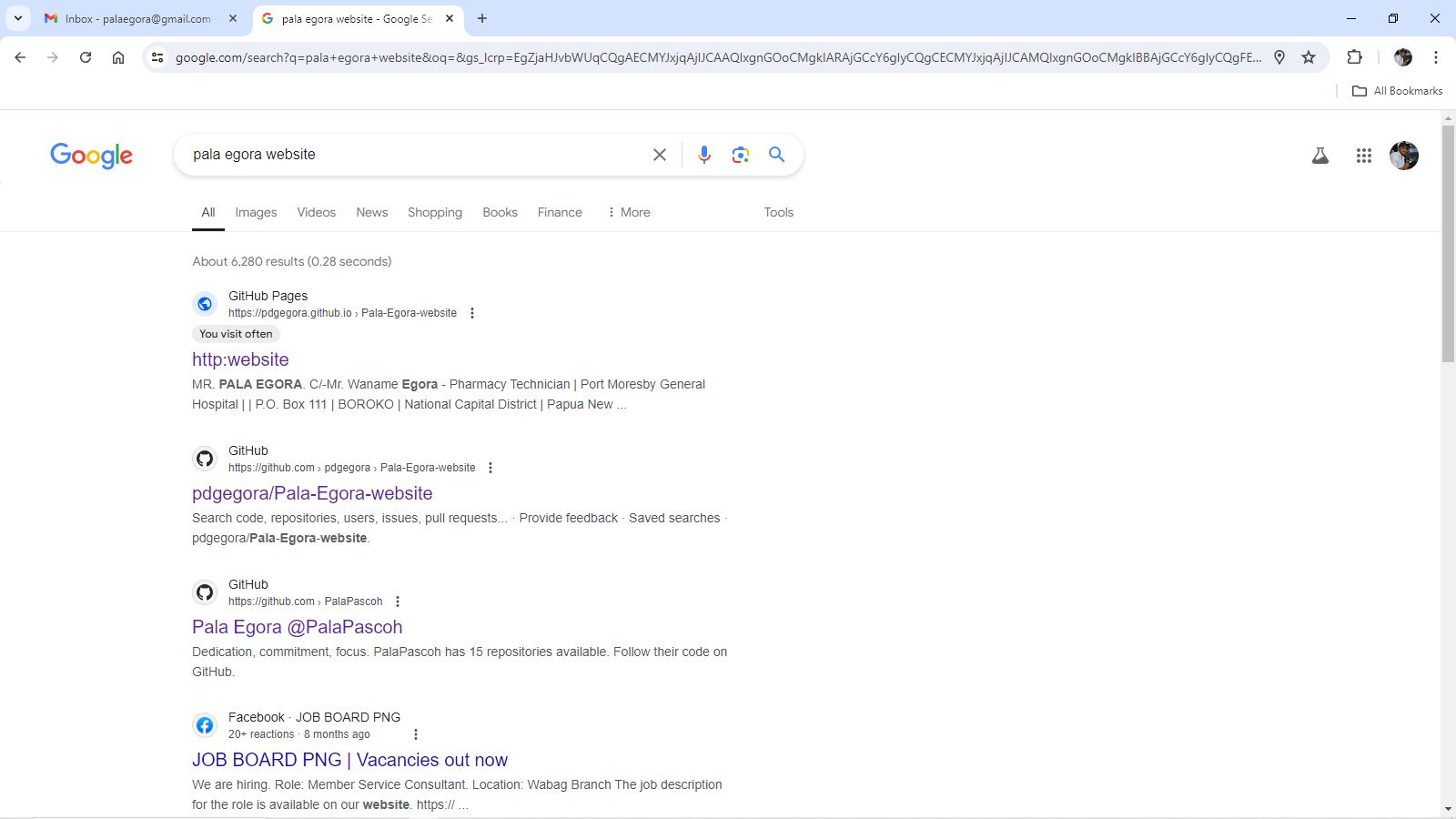1456x819 pixels.
Task: Go back using the browser back arrow
Action: pos(20,57)
